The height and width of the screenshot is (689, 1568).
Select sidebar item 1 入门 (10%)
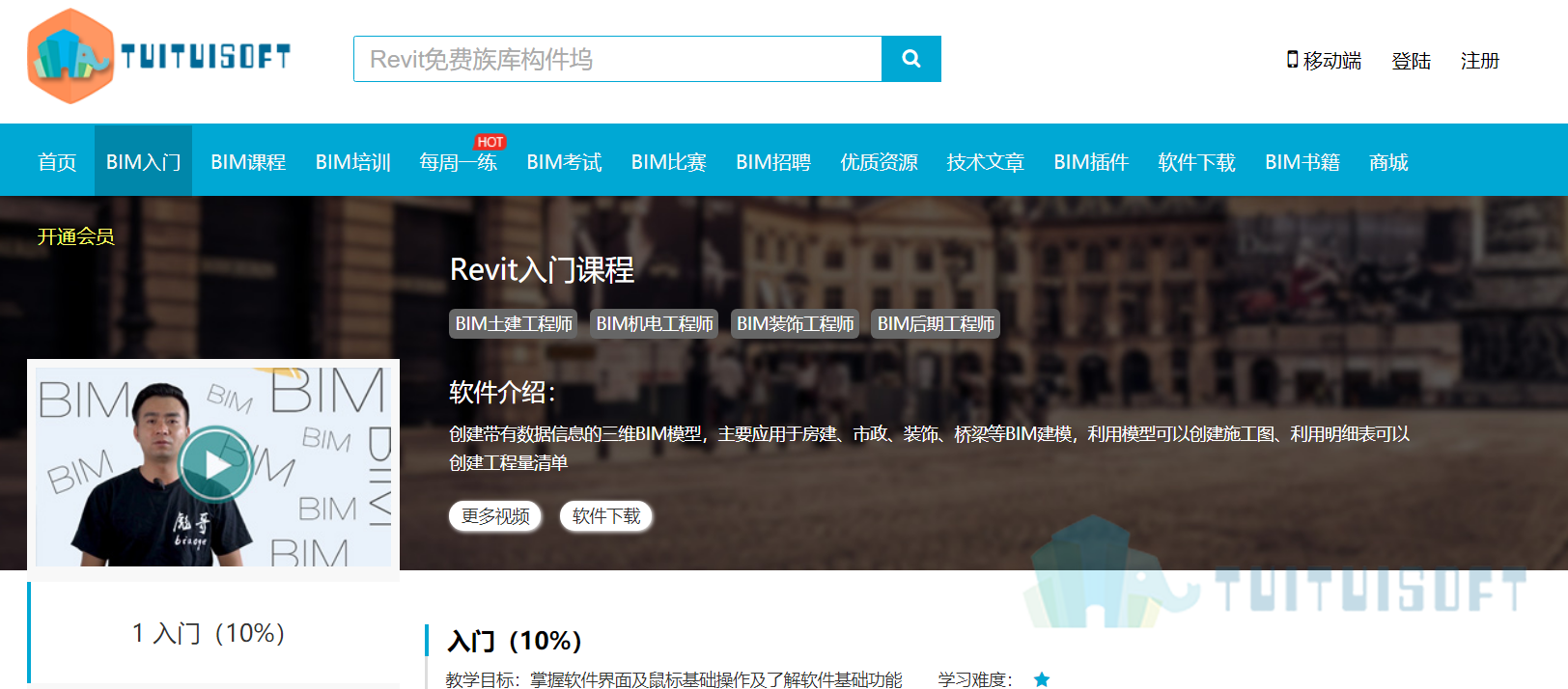coord(214,633)
